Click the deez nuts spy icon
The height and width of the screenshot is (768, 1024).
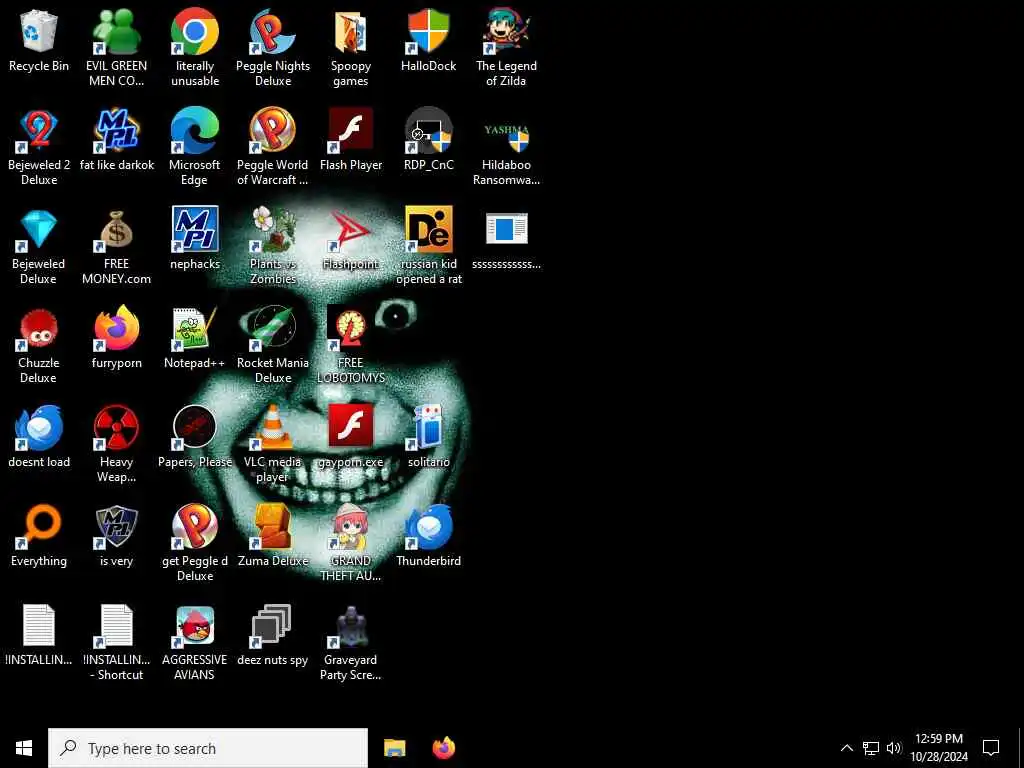272,626
